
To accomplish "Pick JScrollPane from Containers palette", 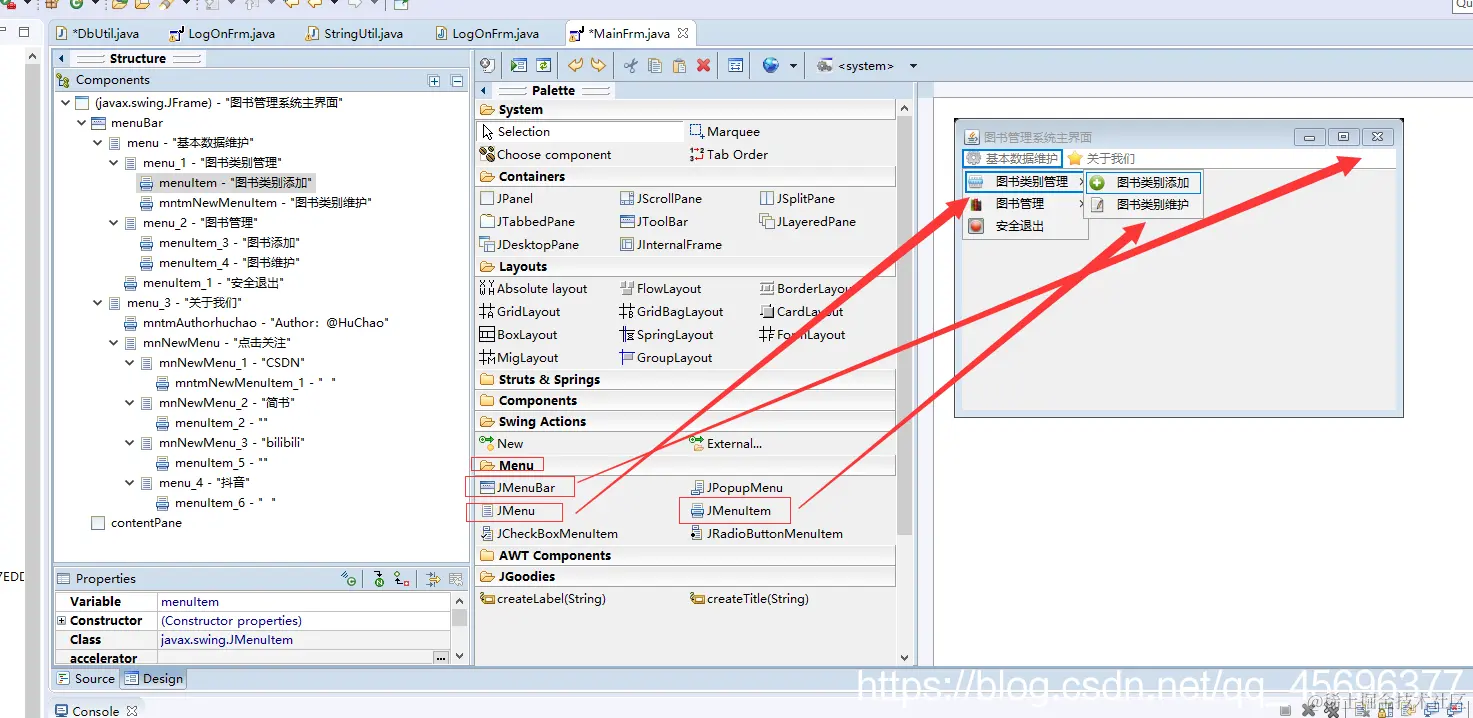I will pos(661,199).
